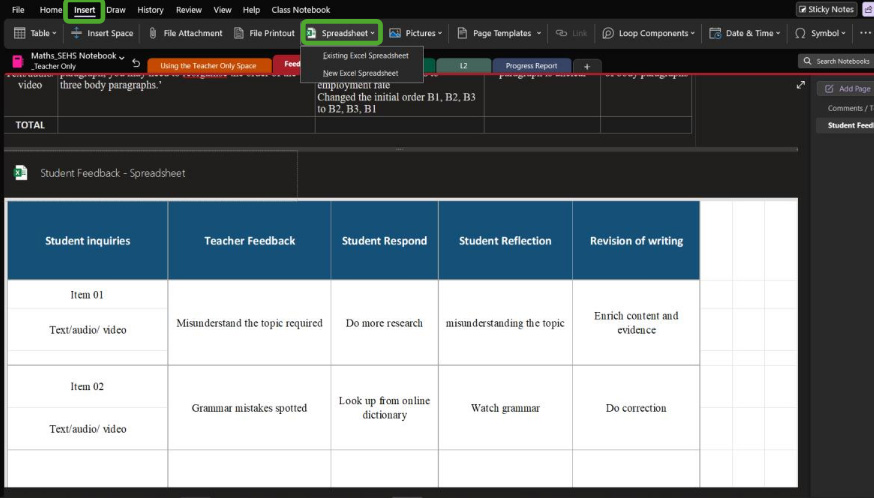The image size is (874, 500).
Task: Click the Insert Space tool
Action: pyautogui.click(x=102, y=33)
